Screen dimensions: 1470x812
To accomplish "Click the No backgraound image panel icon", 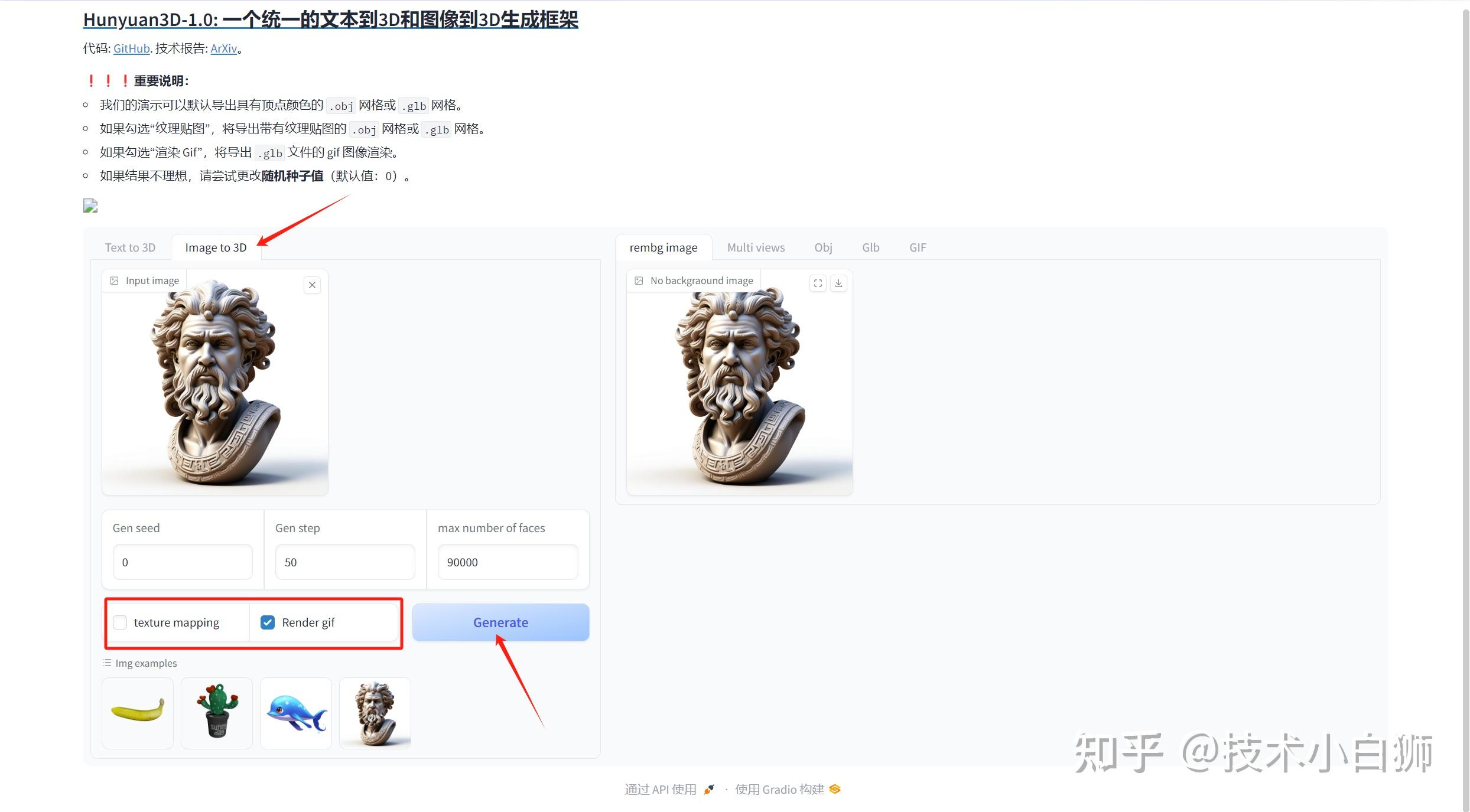I will pos(639,281).
